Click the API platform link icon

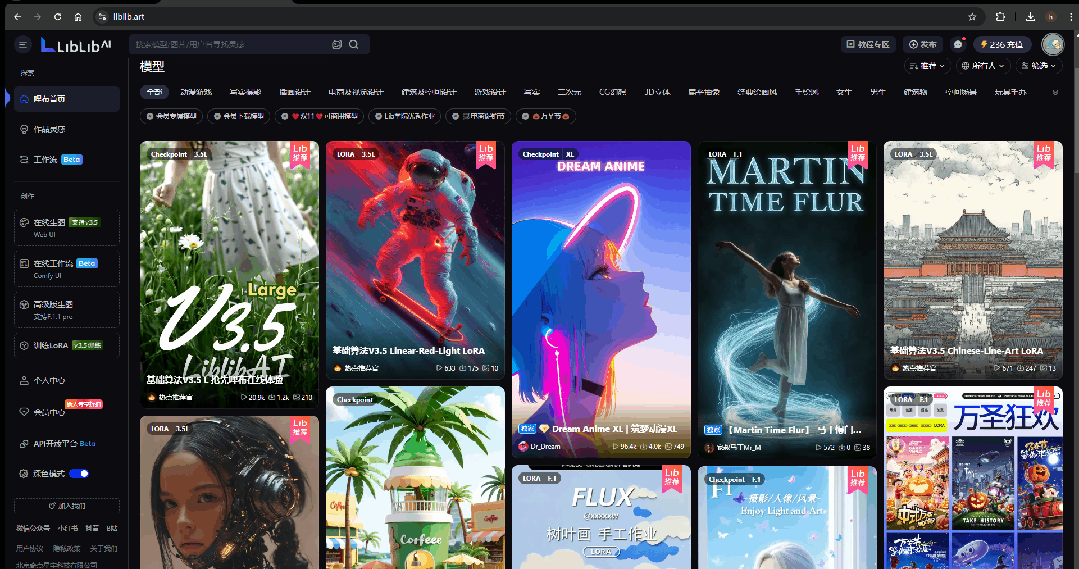pyautogui.click(x=24, y=444)
